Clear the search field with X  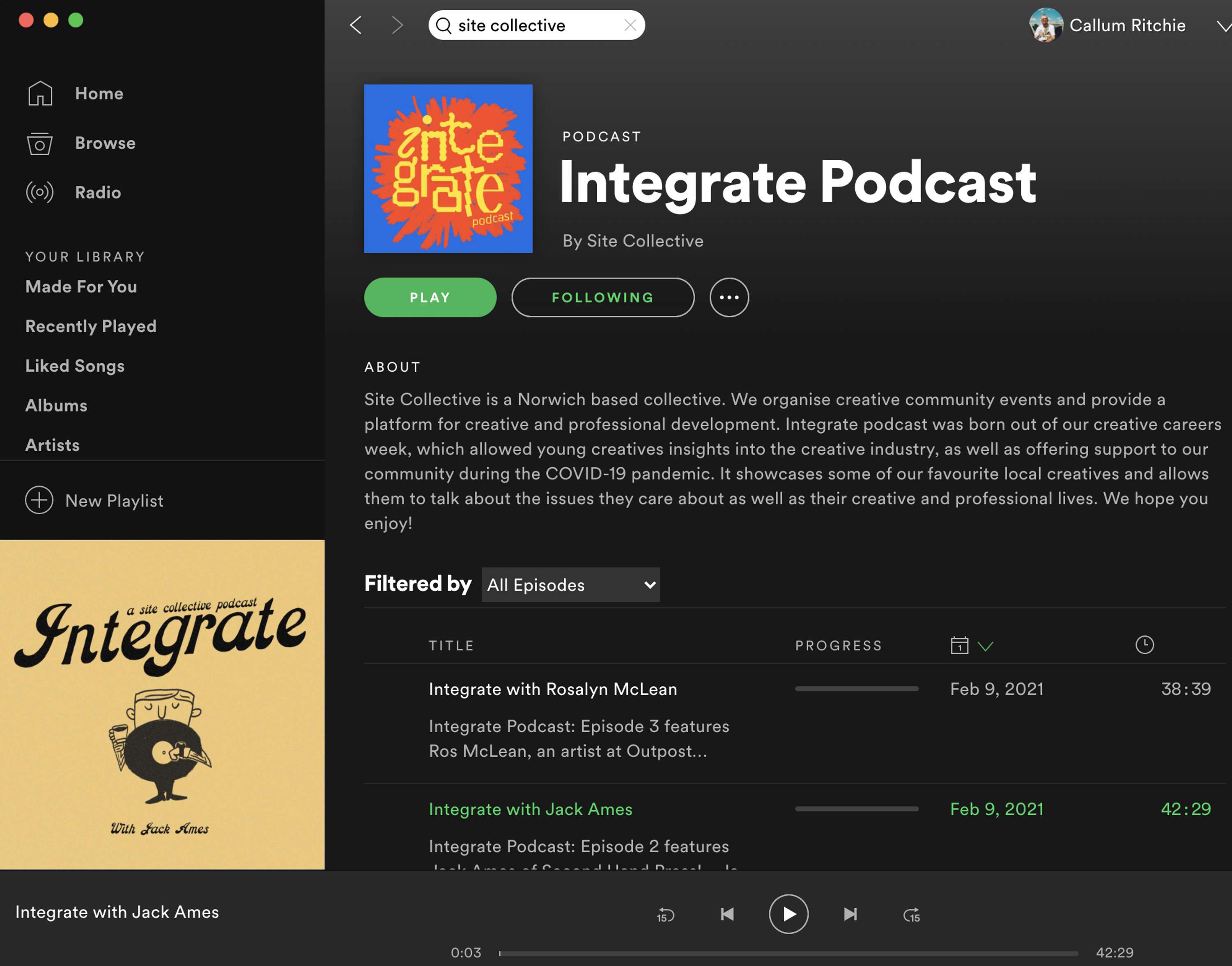tap(630, 25)
